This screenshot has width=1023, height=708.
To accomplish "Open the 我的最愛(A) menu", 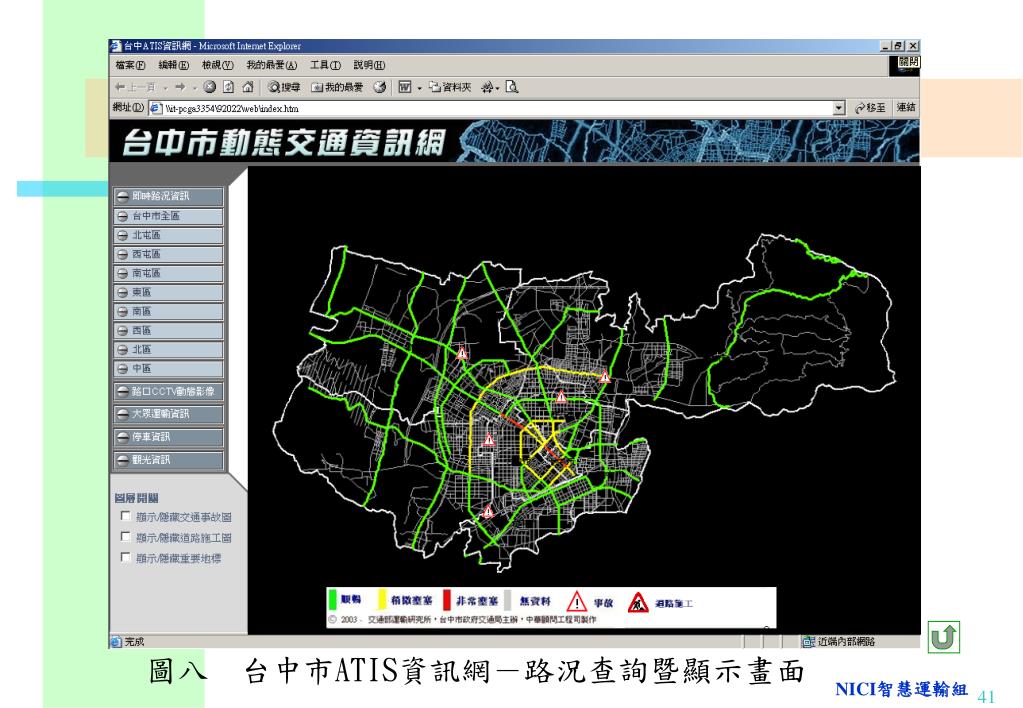I will pos(271,65).
